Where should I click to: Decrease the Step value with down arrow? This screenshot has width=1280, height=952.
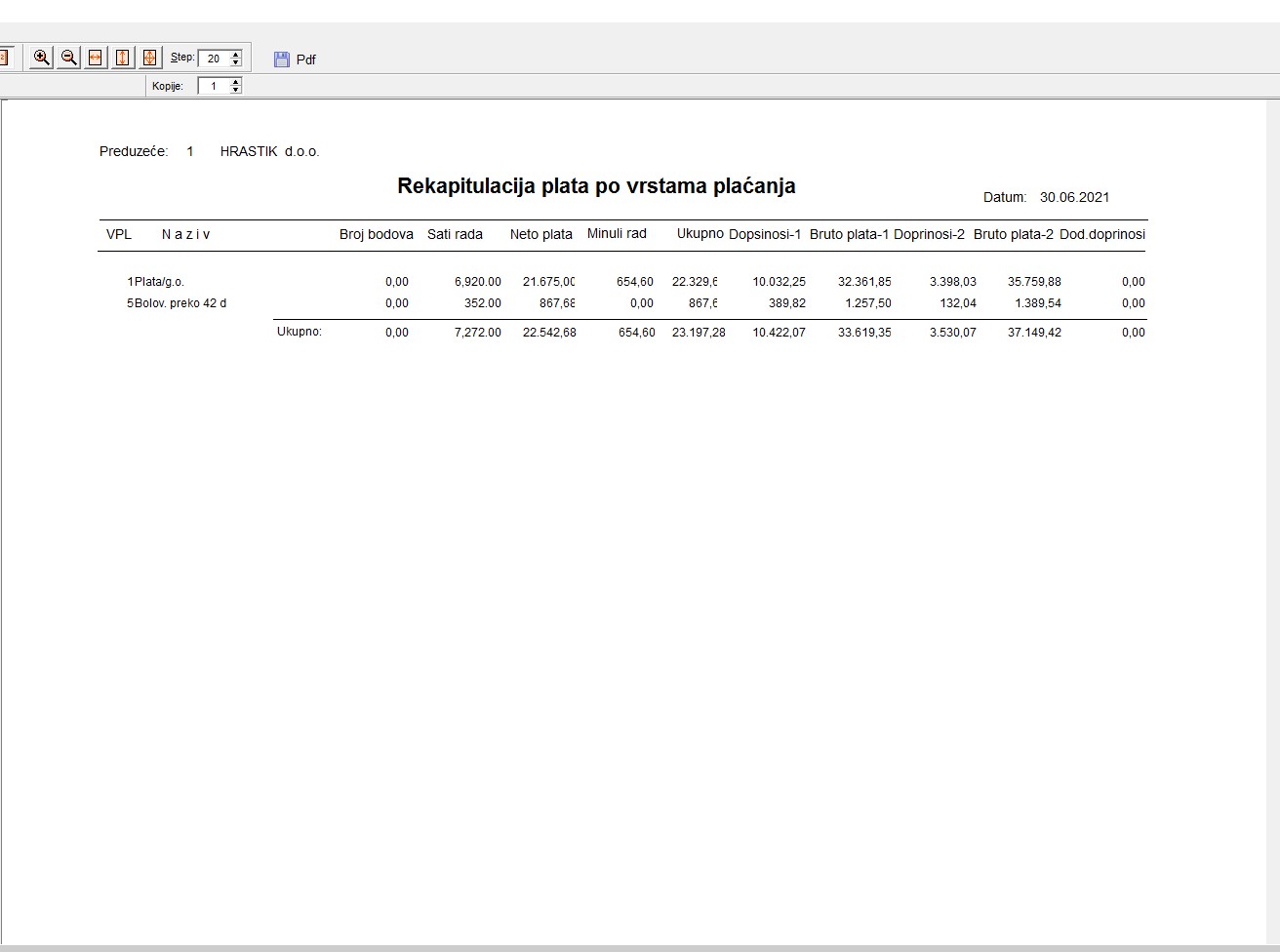[x=236, y=63]
